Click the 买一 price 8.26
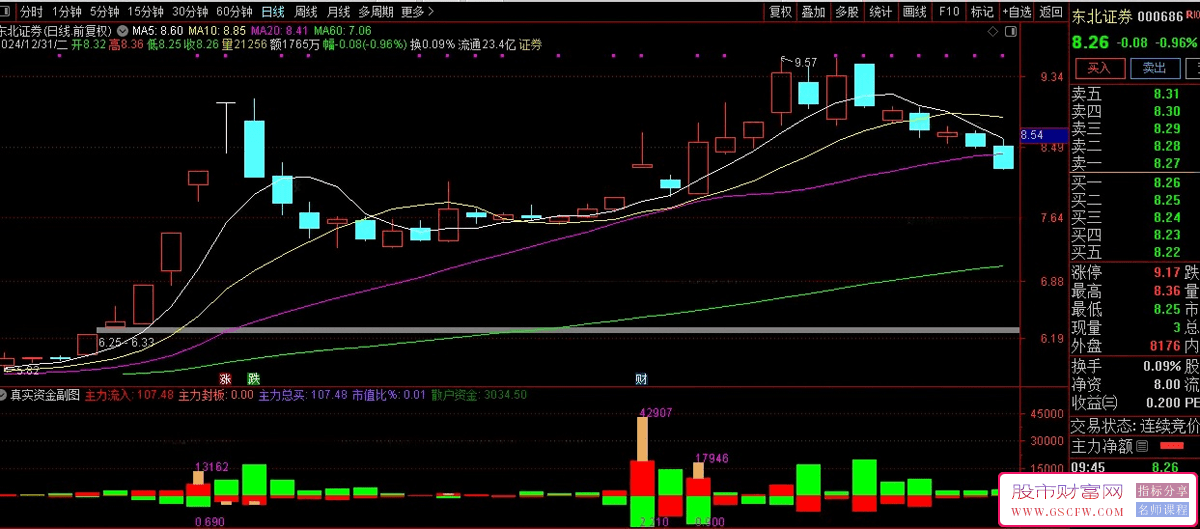1200x529 pixels. [x=1167, y=182]
